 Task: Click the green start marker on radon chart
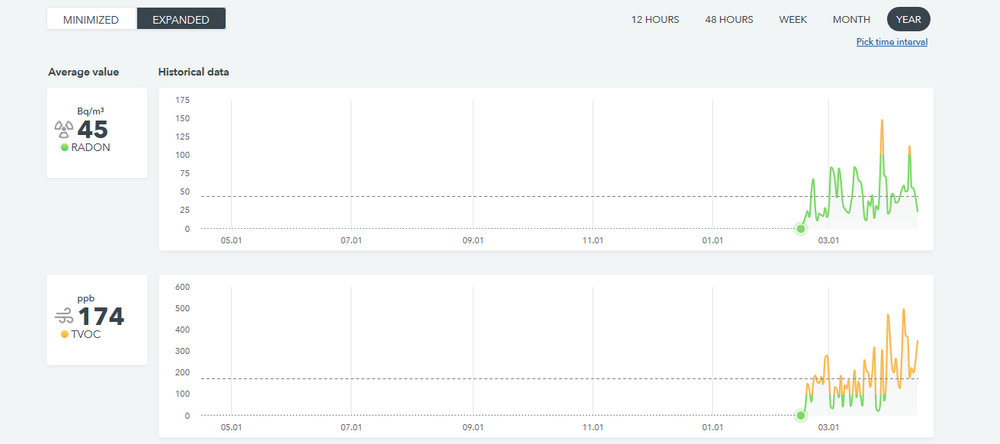click(800, 228)
